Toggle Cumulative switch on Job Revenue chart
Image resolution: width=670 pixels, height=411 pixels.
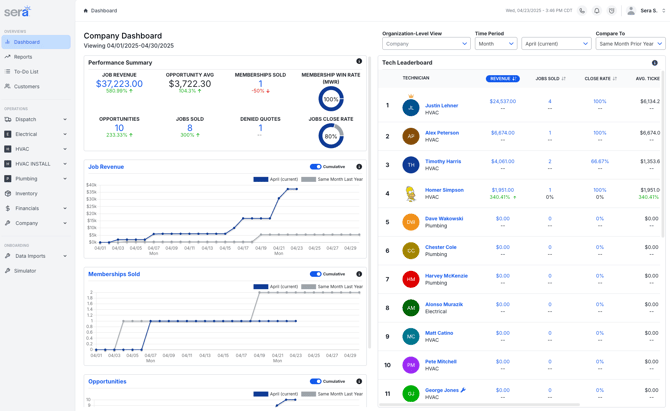(315, 167)
